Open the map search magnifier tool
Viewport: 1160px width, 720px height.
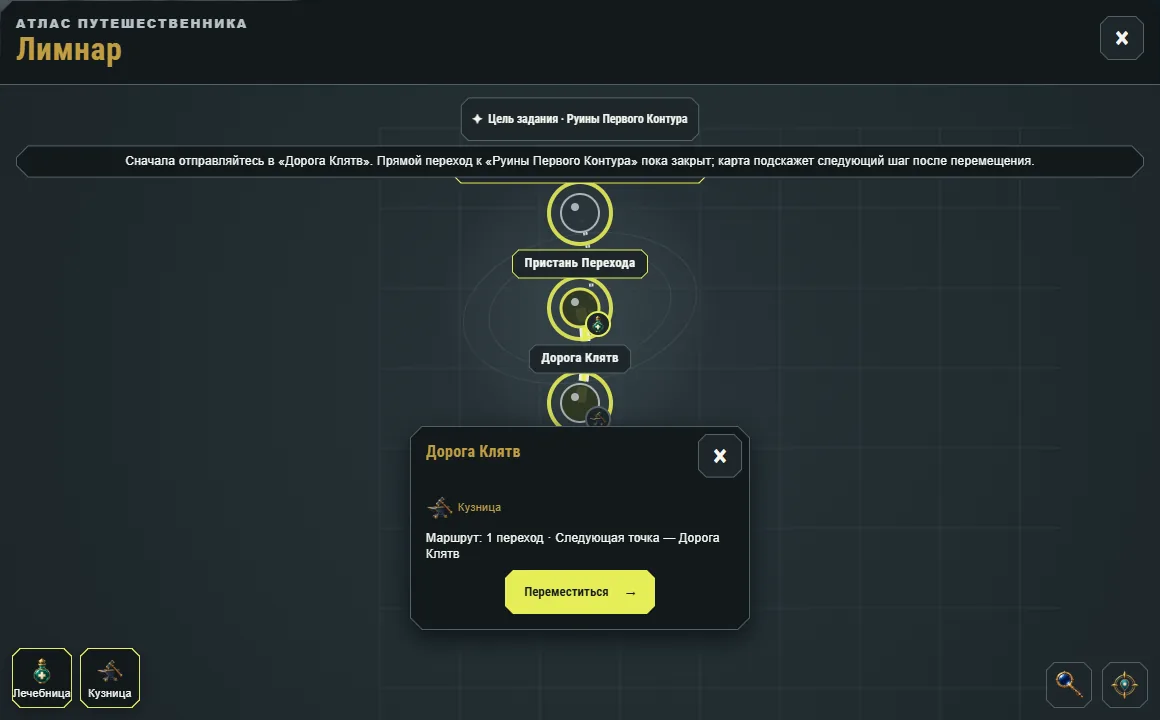(1068, 684)
